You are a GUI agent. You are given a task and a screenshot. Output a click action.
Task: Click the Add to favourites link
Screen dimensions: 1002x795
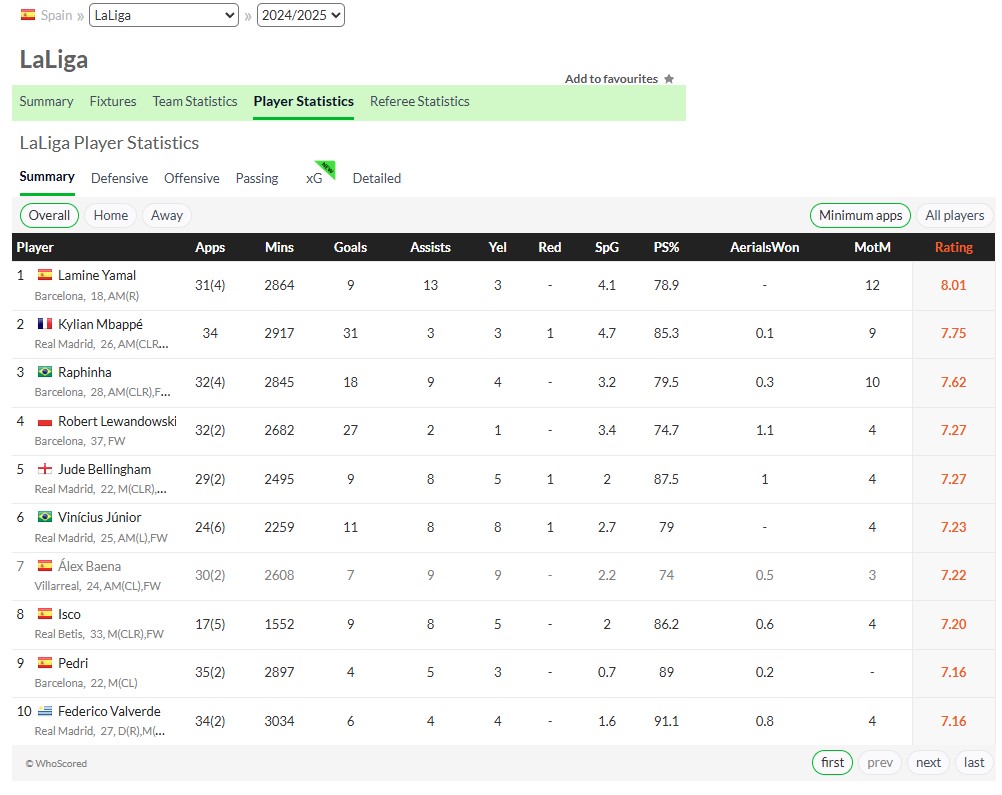pos(612,79)
